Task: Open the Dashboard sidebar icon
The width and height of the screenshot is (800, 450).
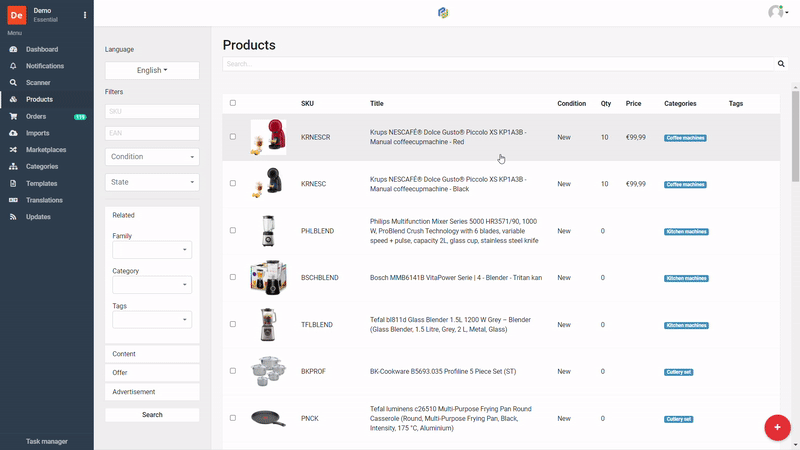Action: click(x=13, y=49)
